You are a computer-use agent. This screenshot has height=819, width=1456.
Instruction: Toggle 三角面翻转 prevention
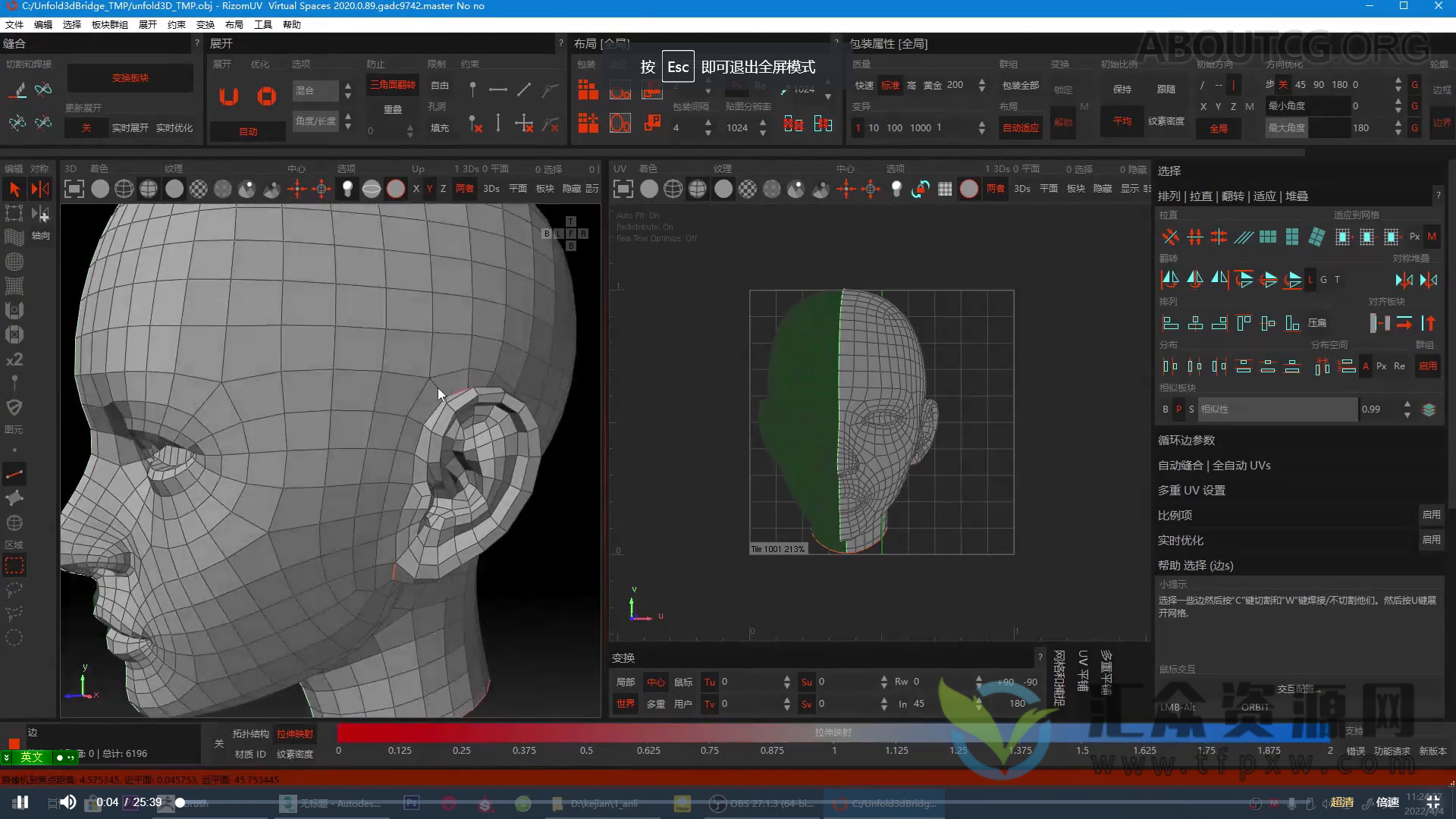point(393,85)
